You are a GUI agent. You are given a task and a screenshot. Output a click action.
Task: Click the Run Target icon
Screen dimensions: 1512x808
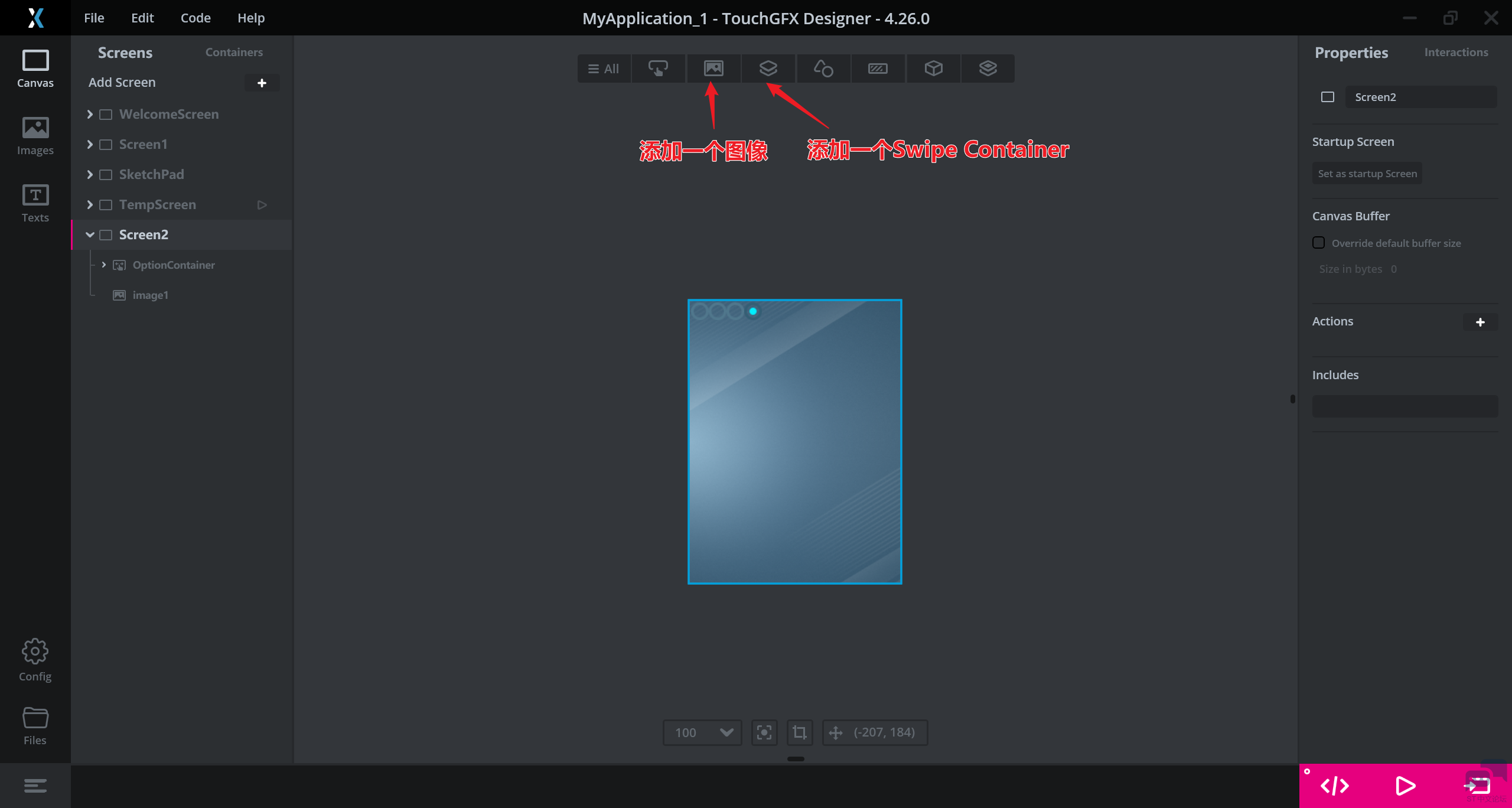tap(1477, 786)
